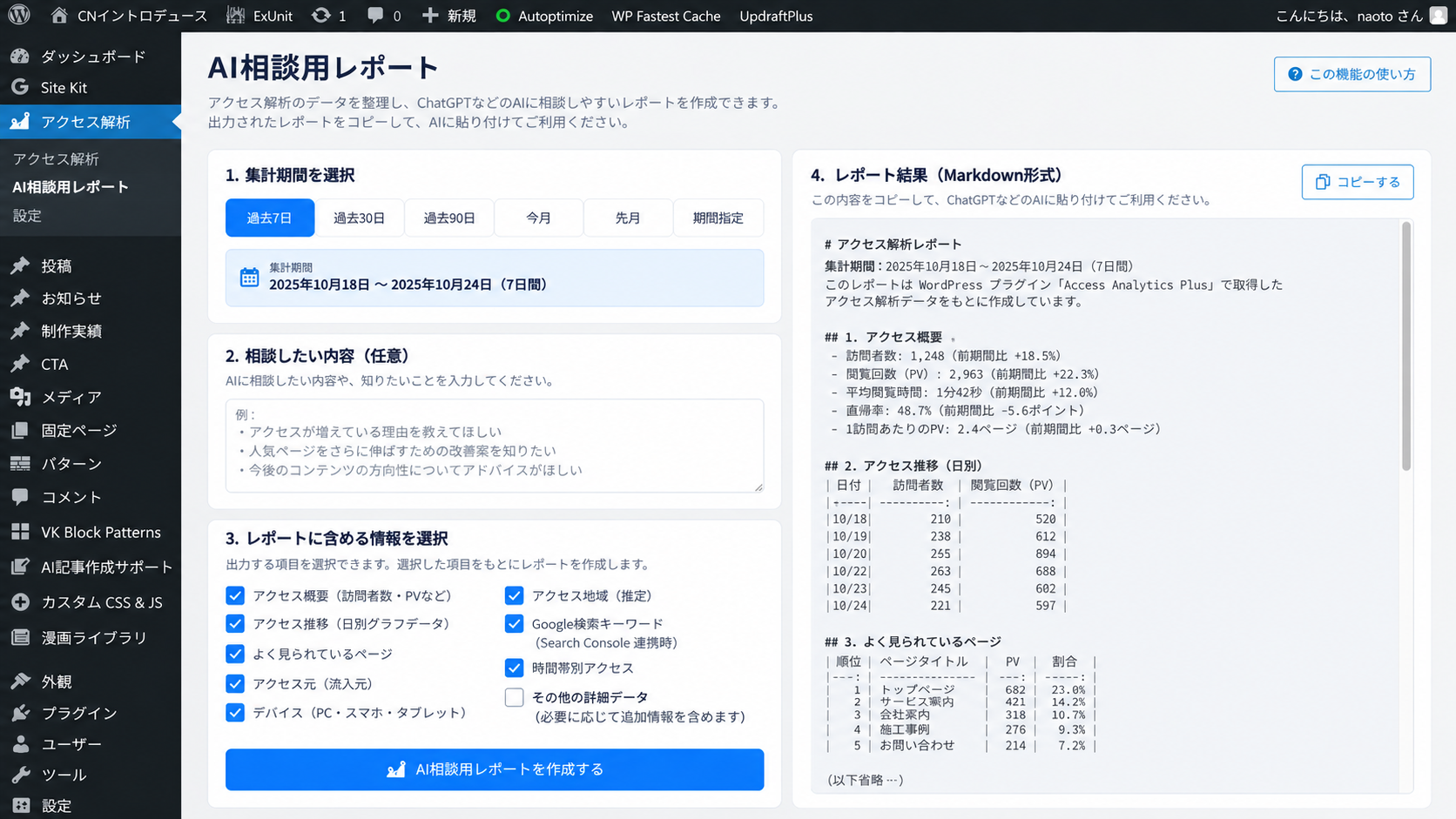1456x819 pixels.
Task: Uncheck アクセス概要（訪問者数・PVなど）
Action: point(235,595)
